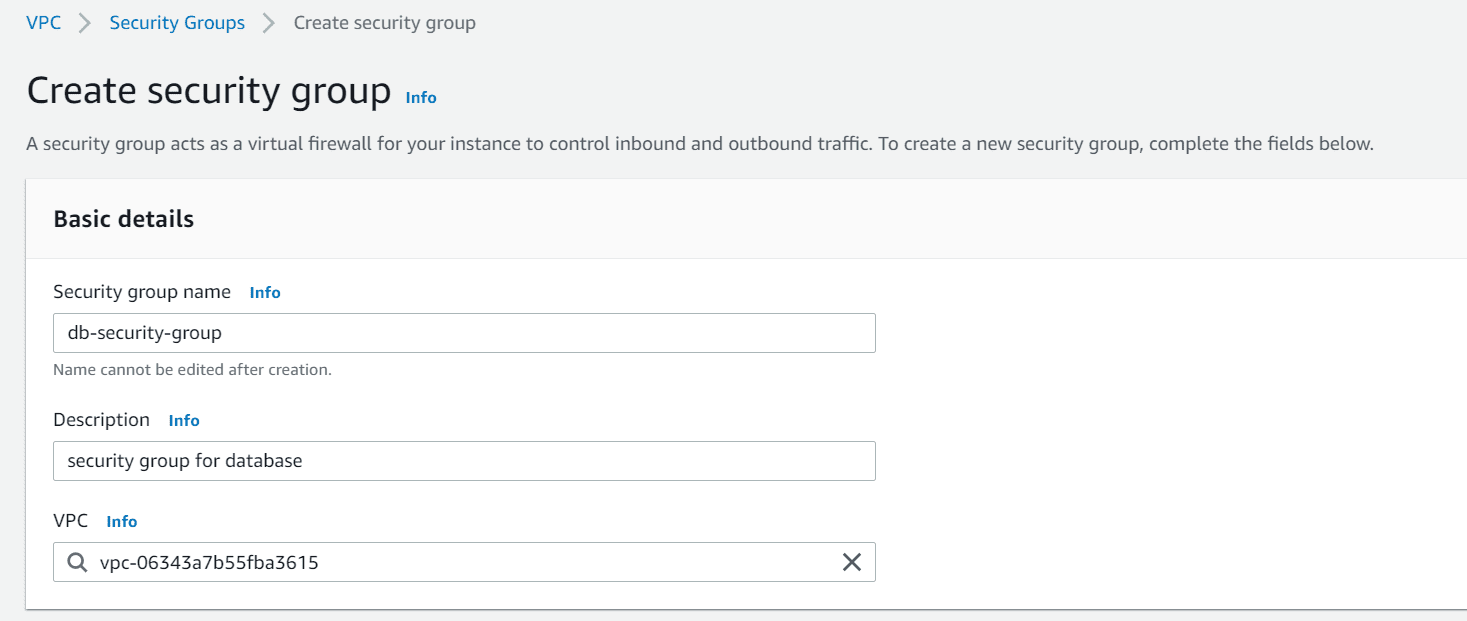Click the 'Name cannot be edited after creation.' hint
Screen dimensions: 1467x621
pos(192,370)
